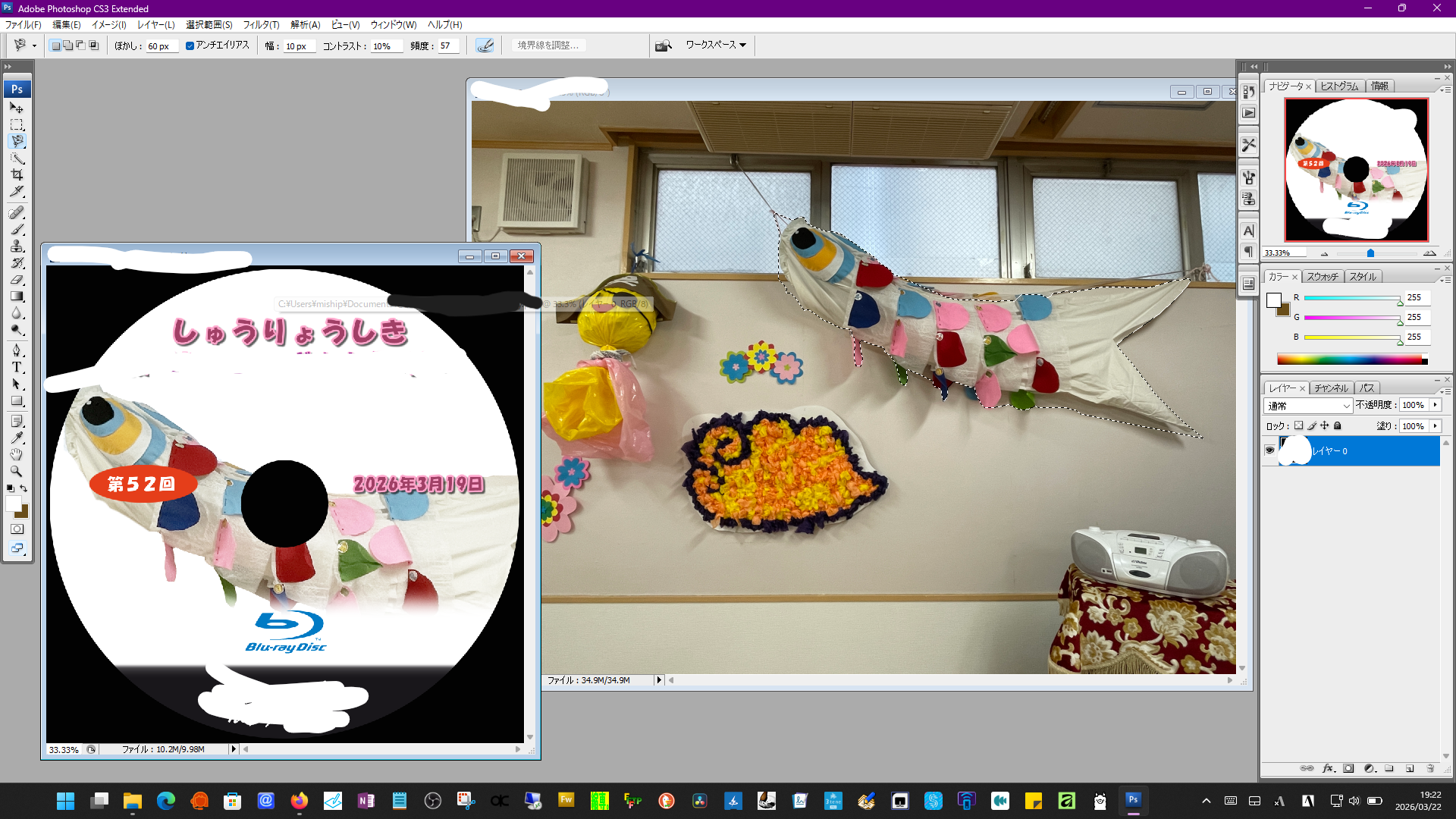The image size is (1456, 819).
Task: Click the 境界線を調整 button
Action: pos(548,45)
